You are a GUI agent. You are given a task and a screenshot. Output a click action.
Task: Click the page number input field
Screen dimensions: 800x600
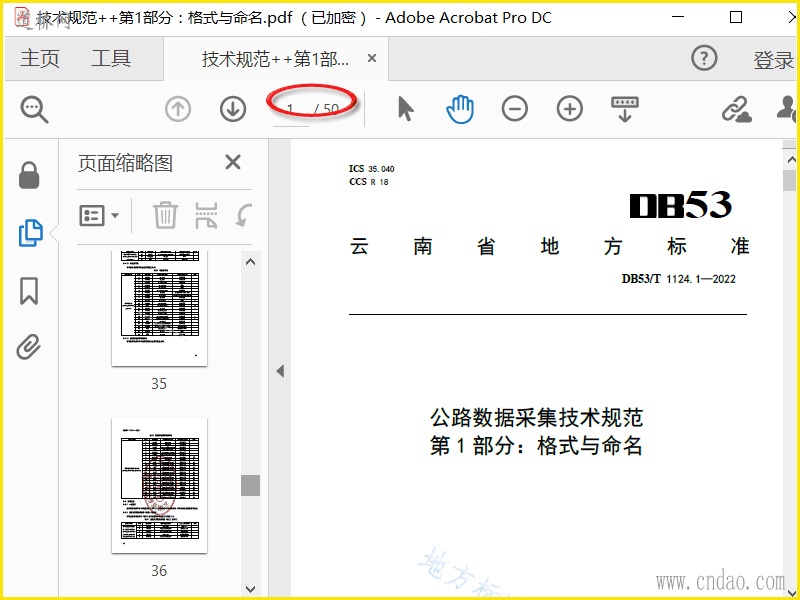pyautogui.click(x=291, y=109)
